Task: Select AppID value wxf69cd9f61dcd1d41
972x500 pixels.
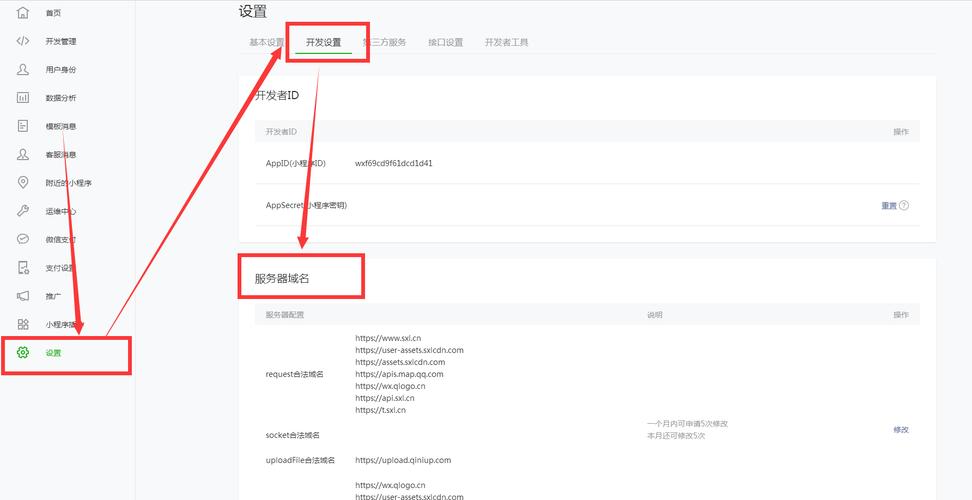Action: click(x=394, y=164)
